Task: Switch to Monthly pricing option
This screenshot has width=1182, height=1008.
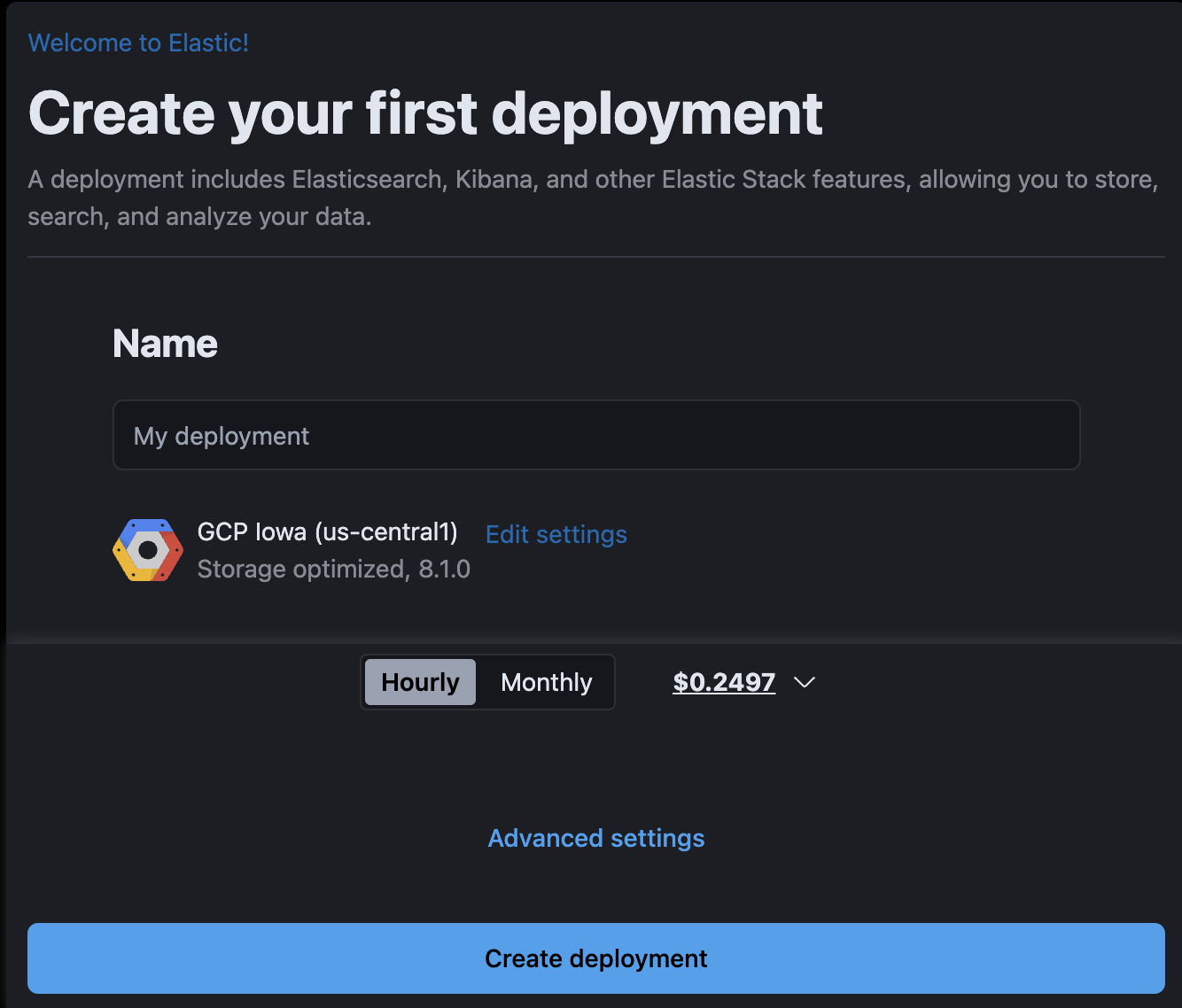Action: (x=546, y=682)
